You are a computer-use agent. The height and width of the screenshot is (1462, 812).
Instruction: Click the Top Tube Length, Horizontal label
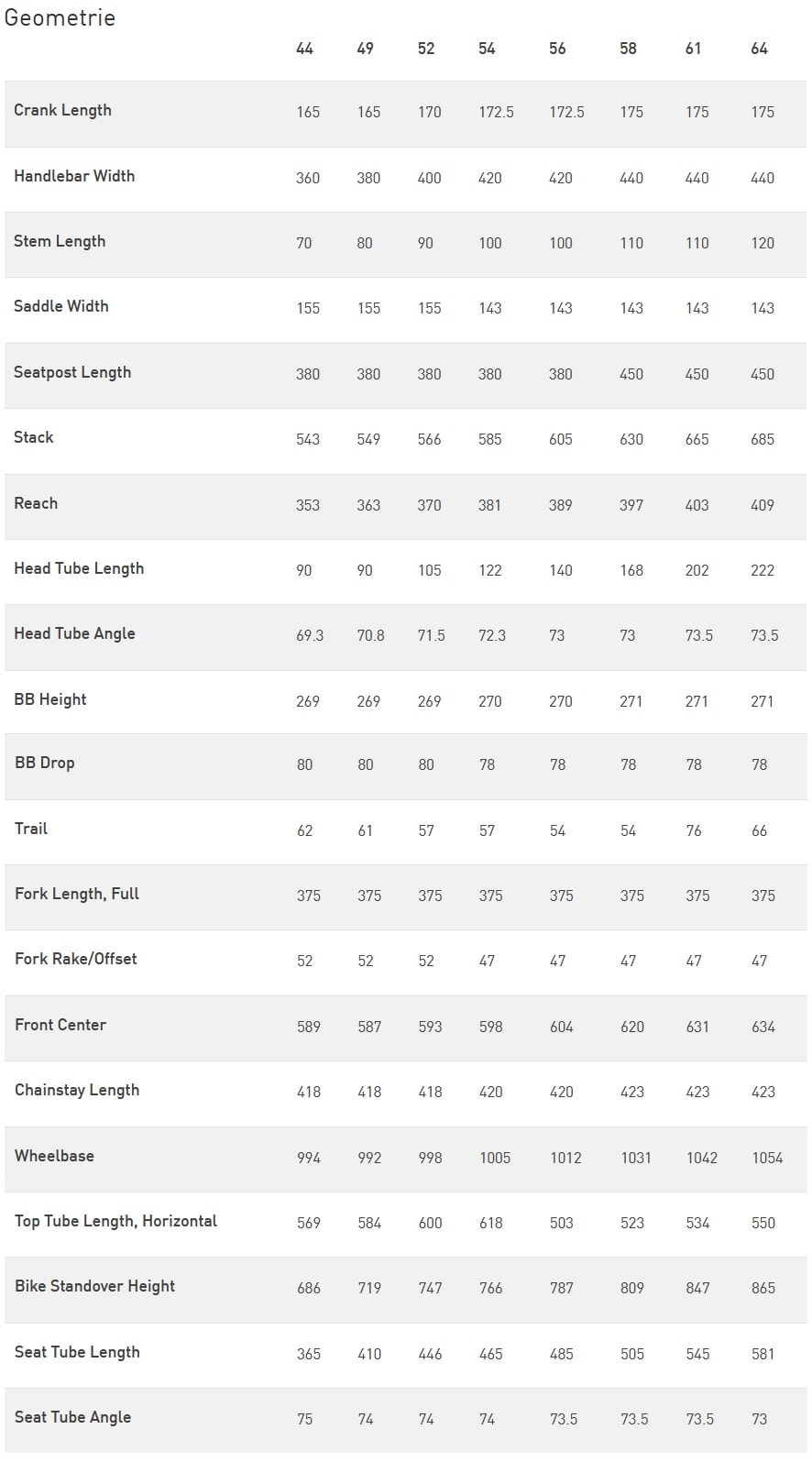(x=115, y=1221)
